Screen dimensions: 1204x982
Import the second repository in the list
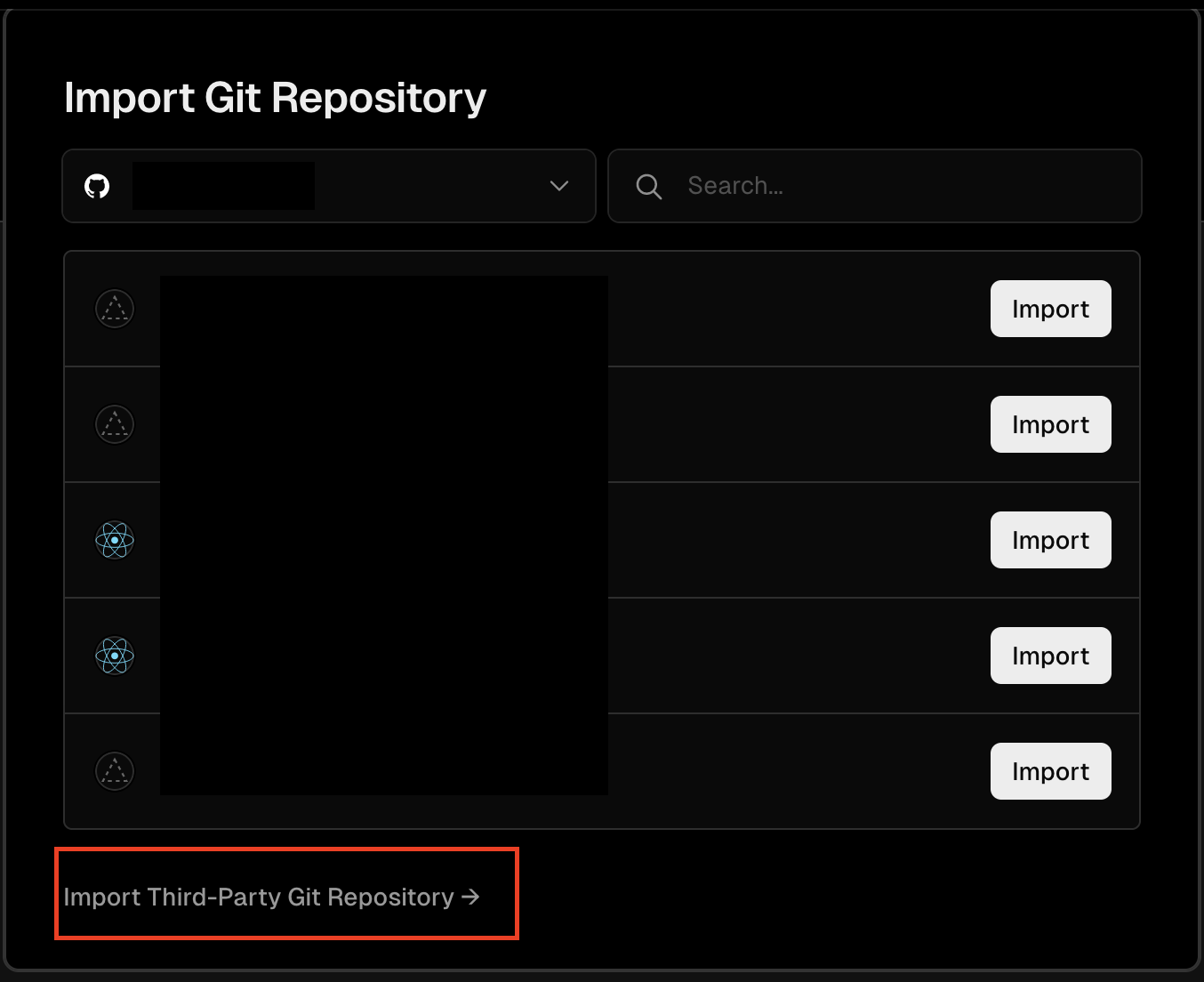click(1051, 424)
